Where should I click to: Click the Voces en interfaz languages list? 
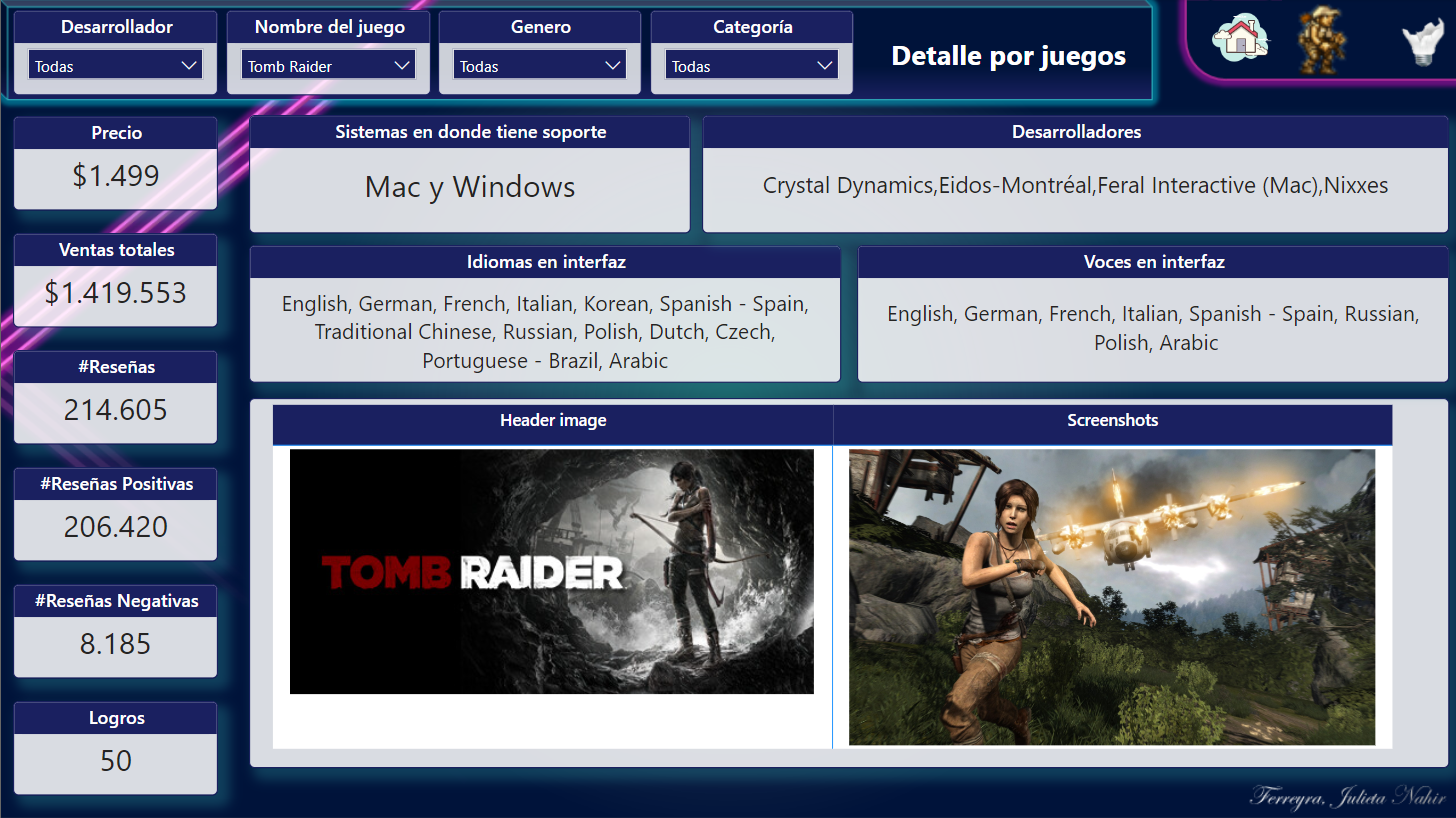1153,328
